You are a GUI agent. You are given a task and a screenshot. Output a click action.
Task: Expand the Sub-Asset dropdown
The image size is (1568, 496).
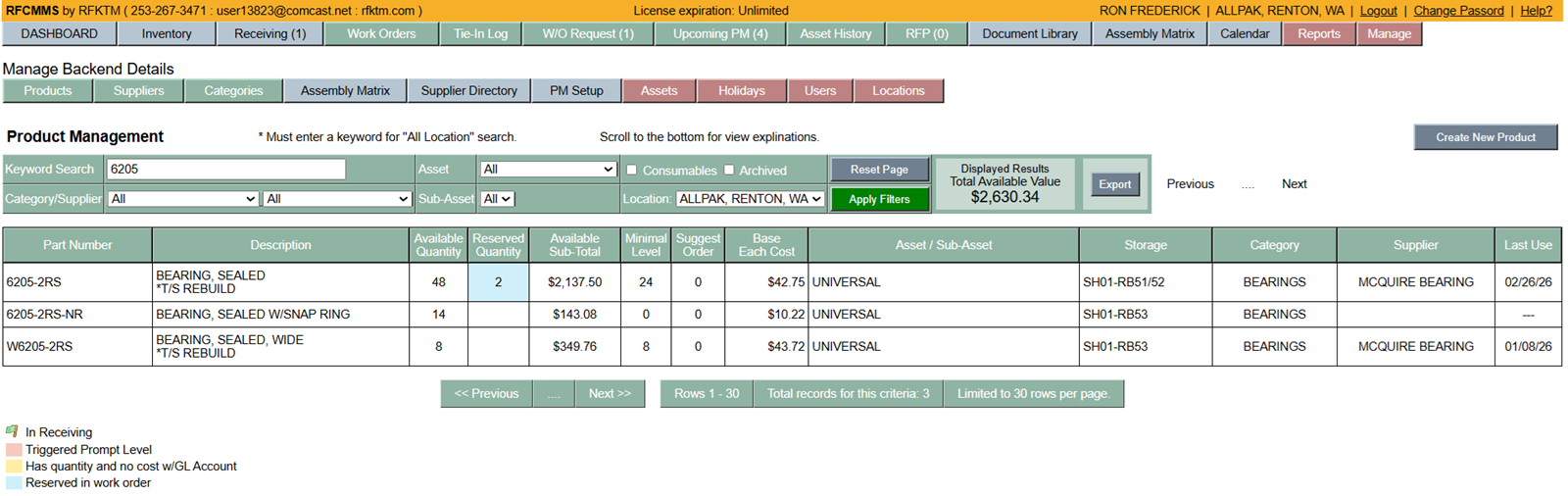coord(497,199)
